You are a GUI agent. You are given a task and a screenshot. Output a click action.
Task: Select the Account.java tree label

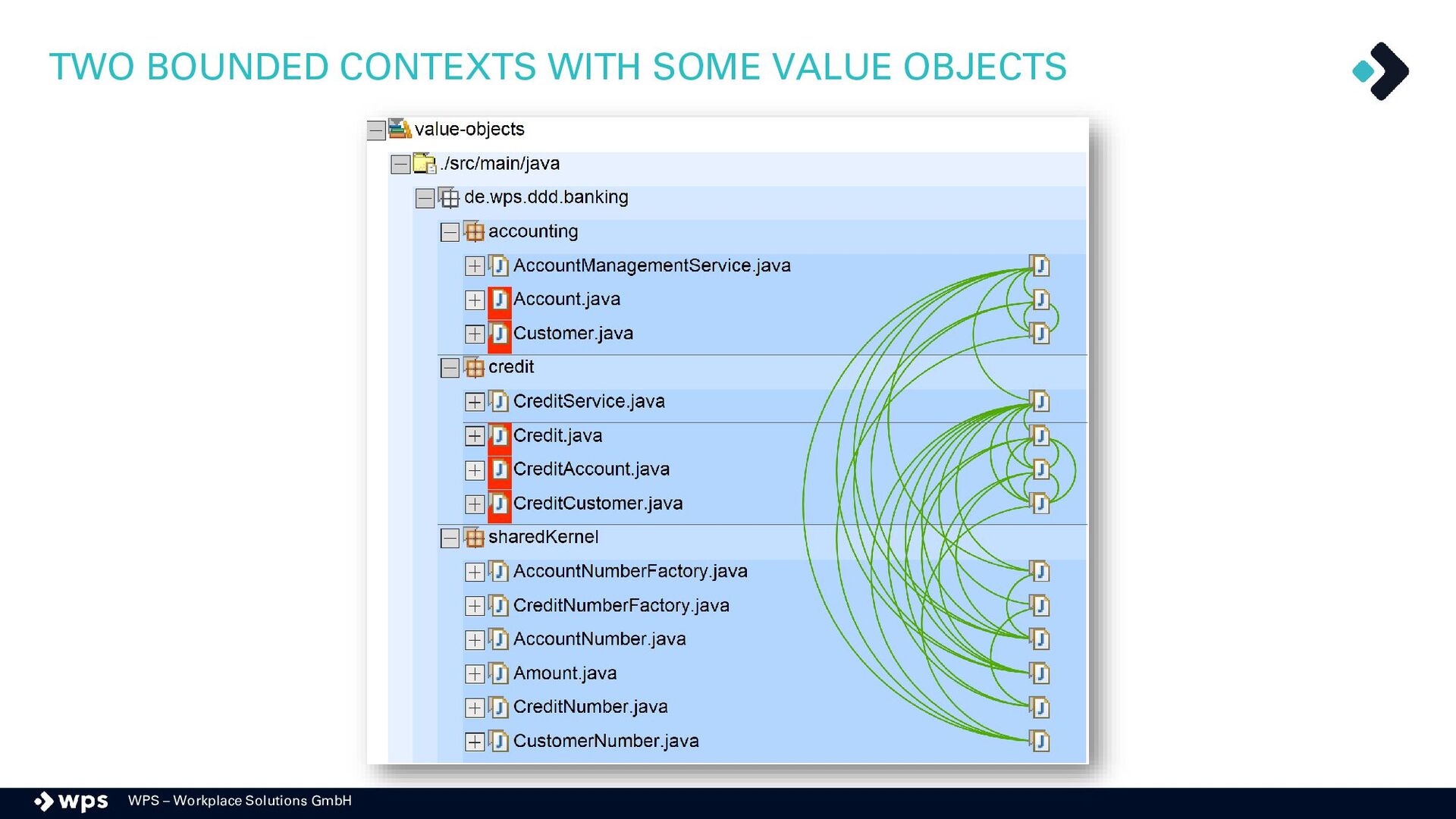[566, 300]
